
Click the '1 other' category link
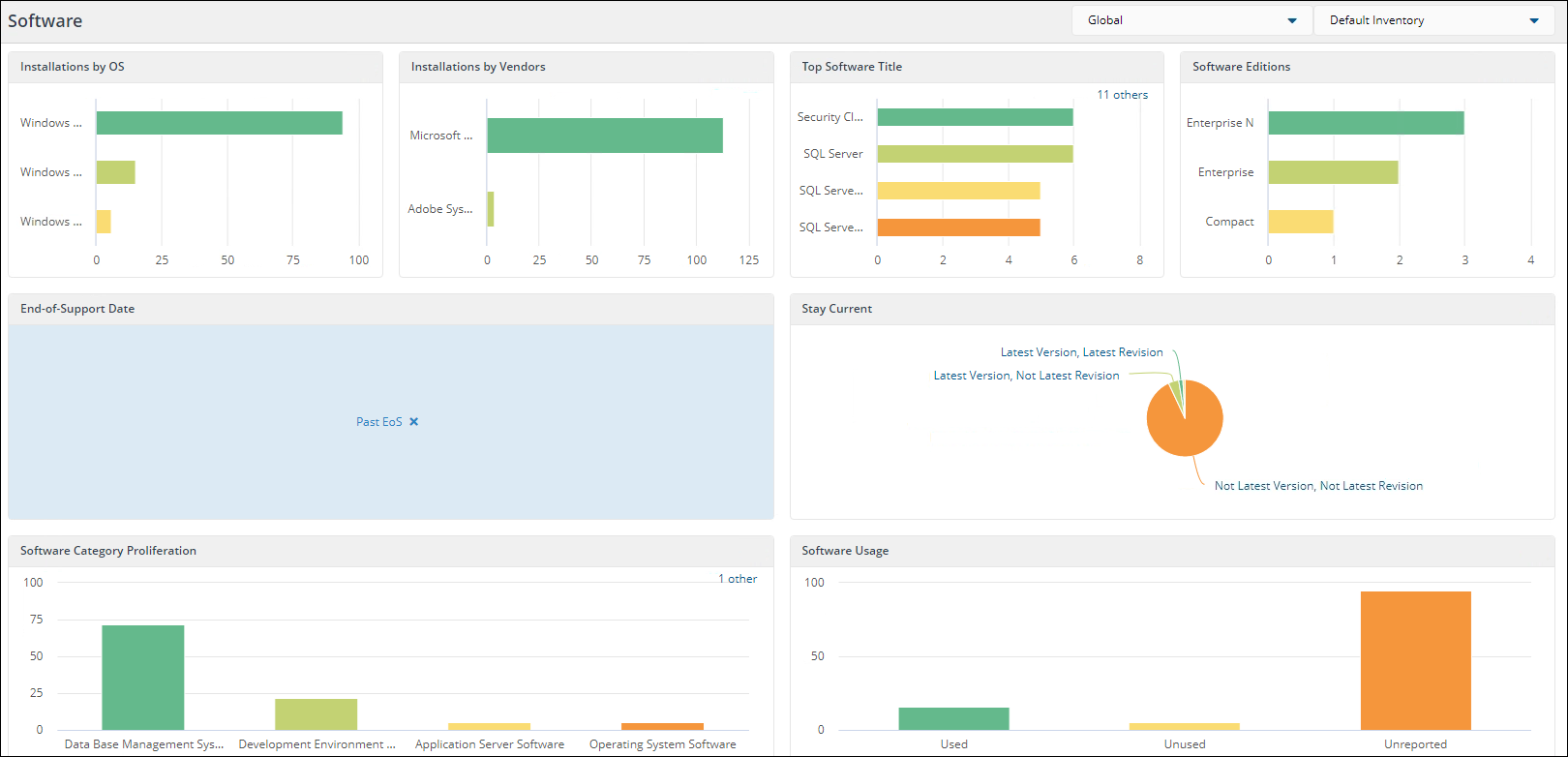coord(737,579)
